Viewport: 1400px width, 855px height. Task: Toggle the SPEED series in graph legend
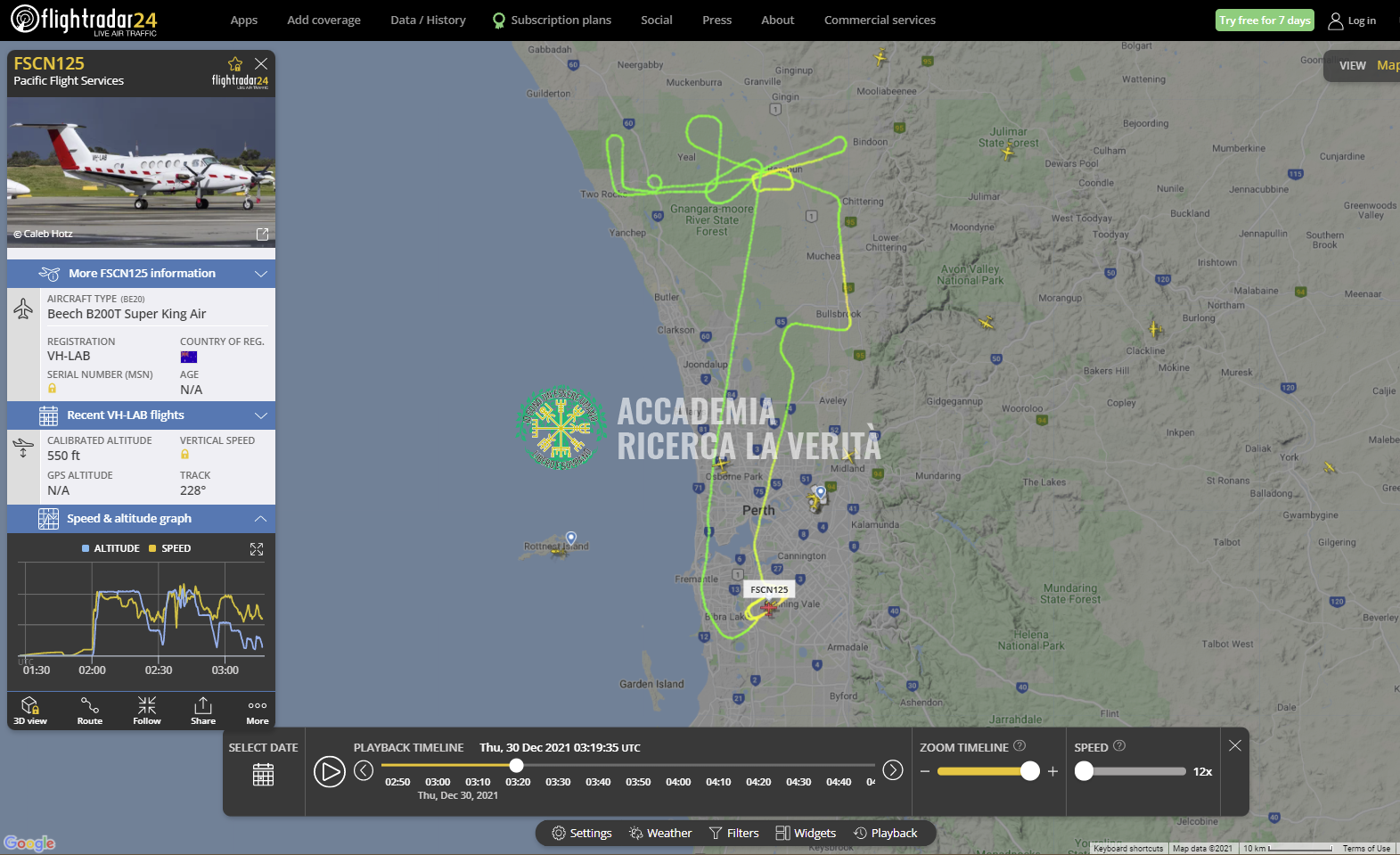pyautogui.click(x=170, y=548)
